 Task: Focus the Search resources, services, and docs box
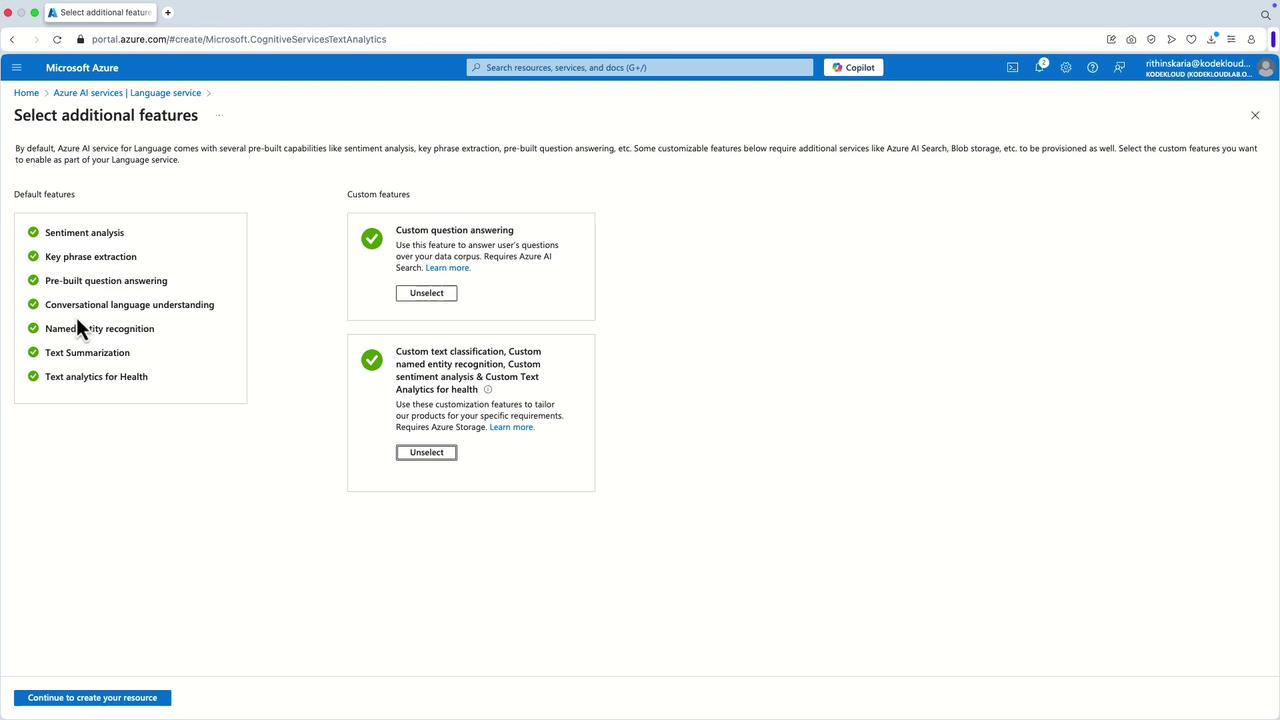click(x=640, y=67)
